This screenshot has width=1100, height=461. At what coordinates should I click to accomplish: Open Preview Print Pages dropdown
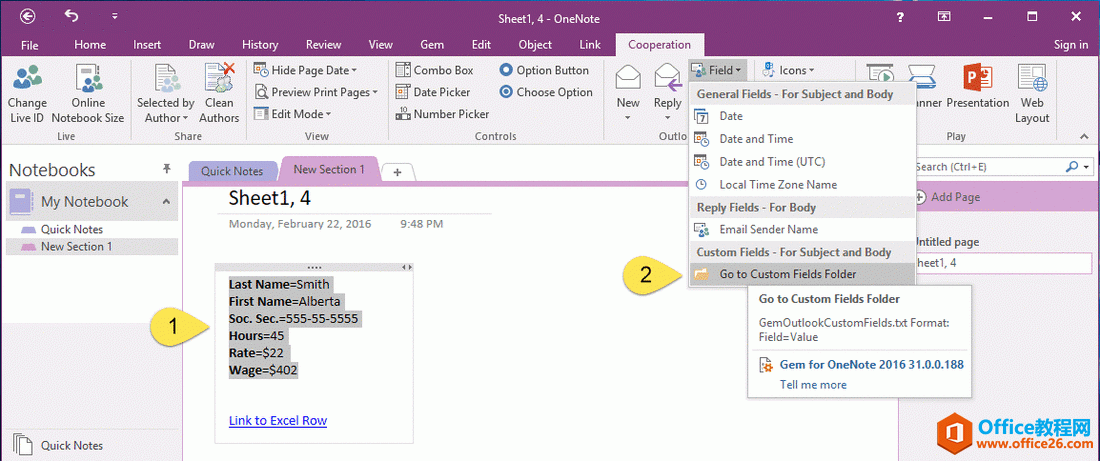[x=316, y=92]
